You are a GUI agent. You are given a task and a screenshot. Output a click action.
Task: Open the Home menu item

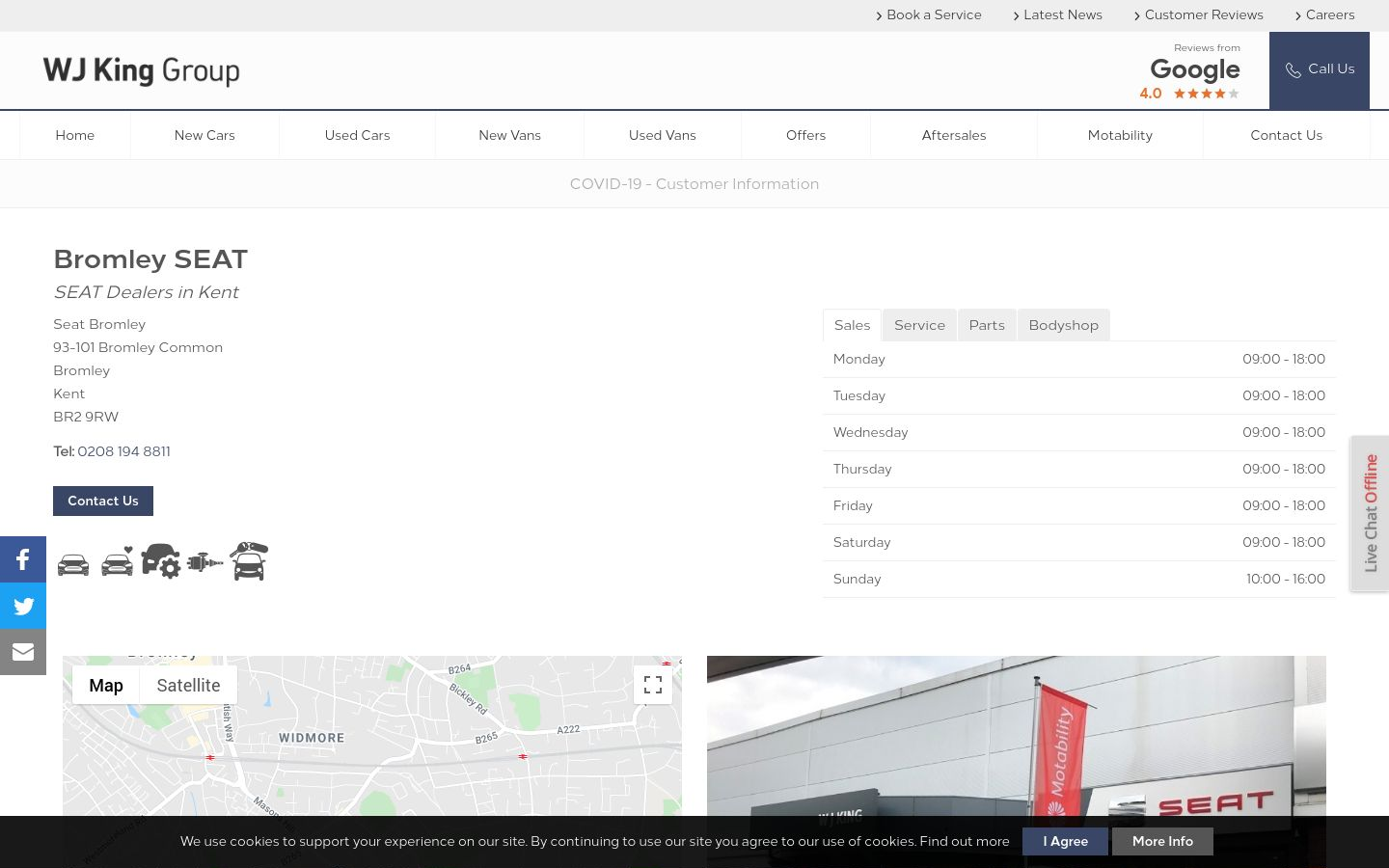pos(75,135)
